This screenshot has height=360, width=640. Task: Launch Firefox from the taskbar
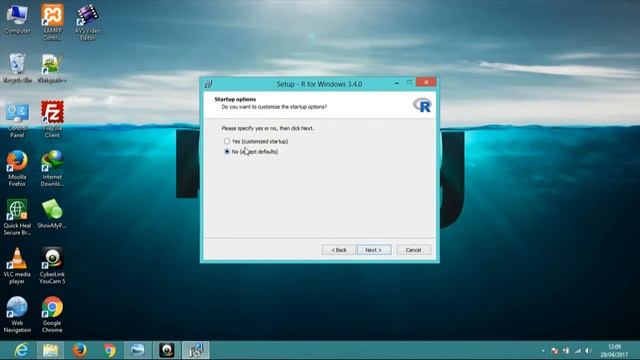tap(80, 350)
